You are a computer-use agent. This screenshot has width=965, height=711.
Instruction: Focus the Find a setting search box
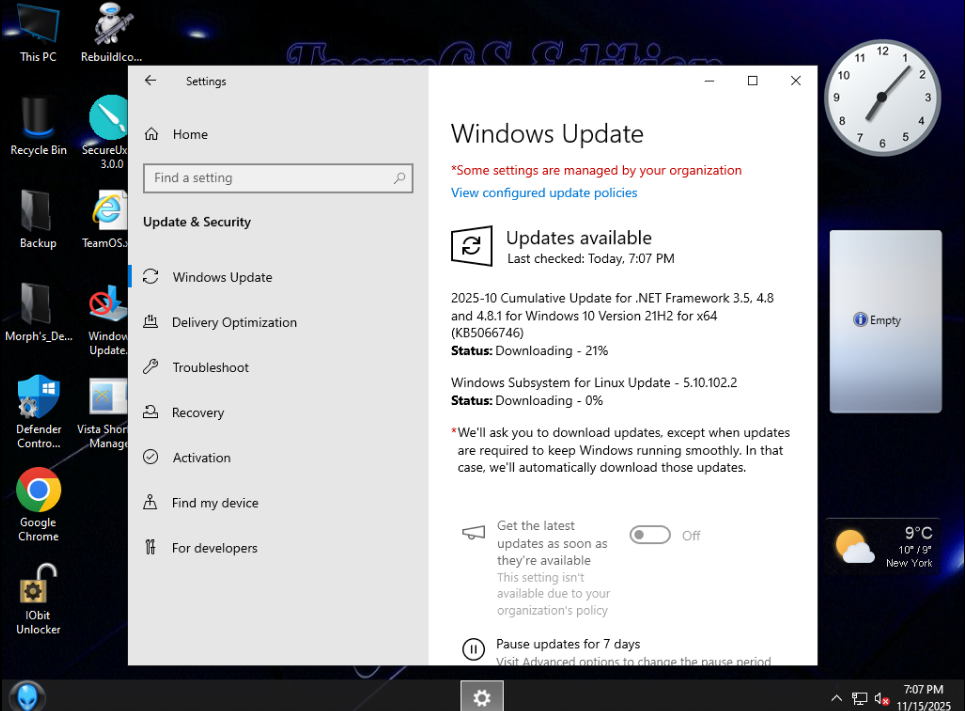278,178
